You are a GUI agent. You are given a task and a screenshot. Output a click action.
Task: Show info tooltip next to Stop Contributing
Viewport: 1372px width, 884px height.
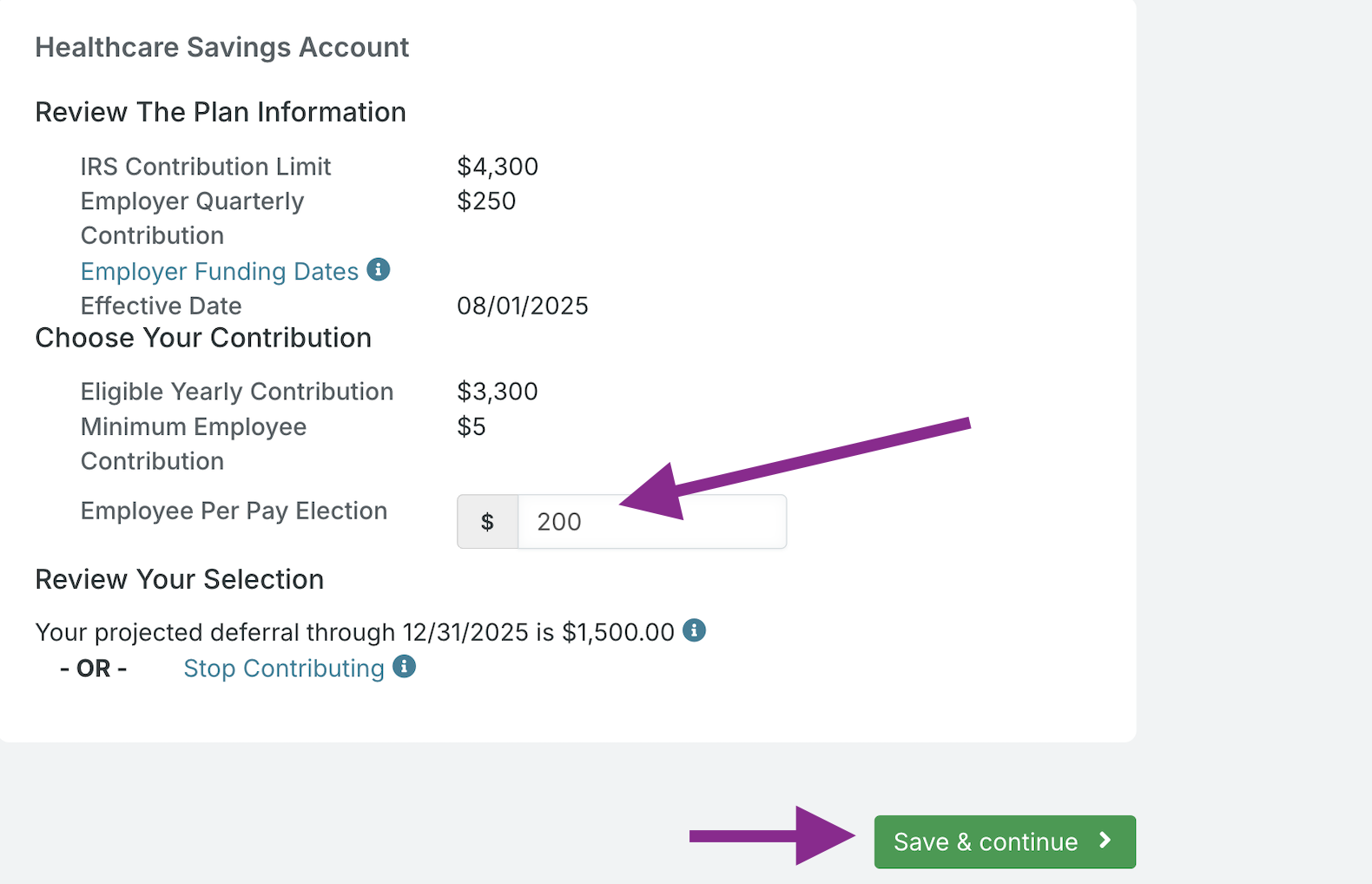coord(405,666)
